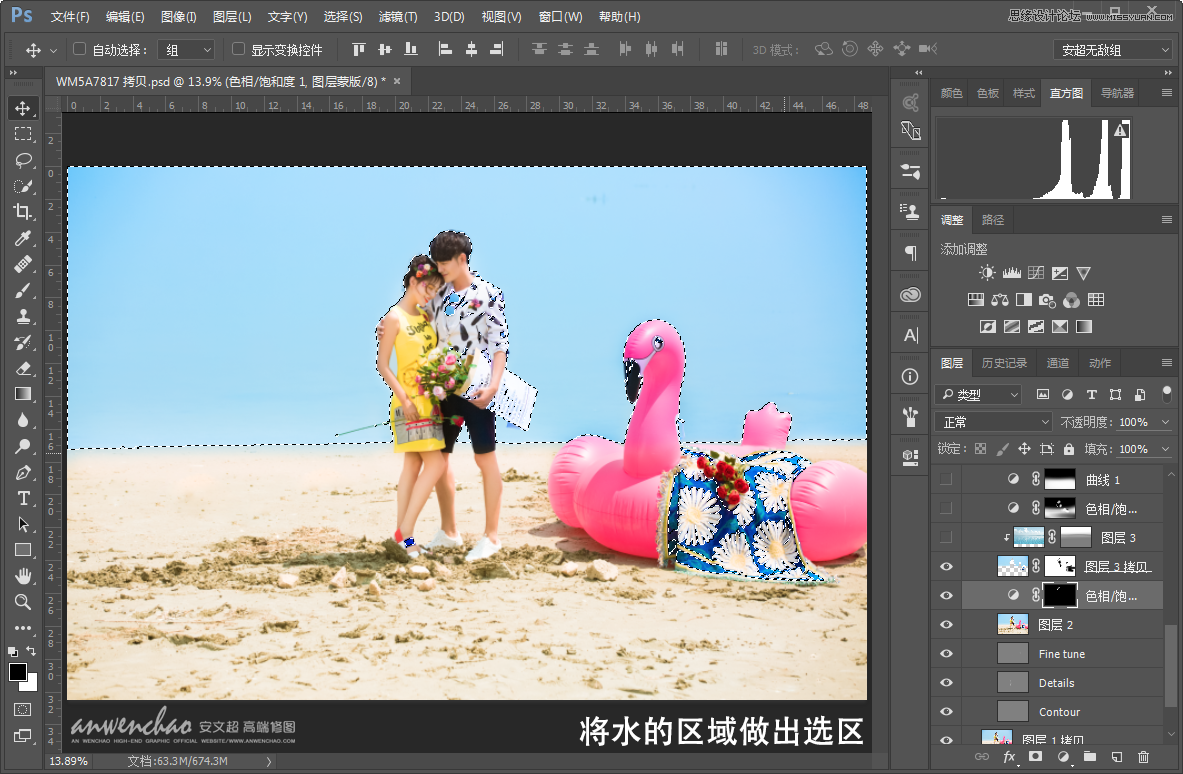Show the 图层 3 layer

coord(946,537)
